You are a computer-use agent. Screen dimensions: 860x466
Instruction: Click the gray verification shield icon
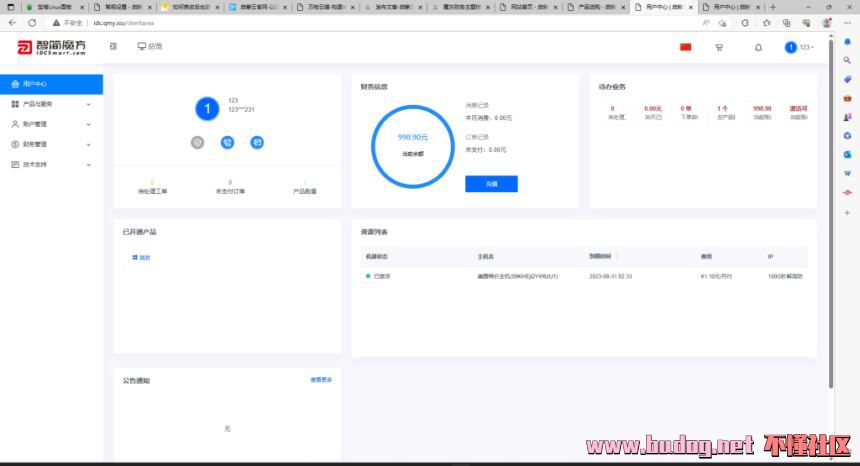pyautogui.click(x=198, y=142)
